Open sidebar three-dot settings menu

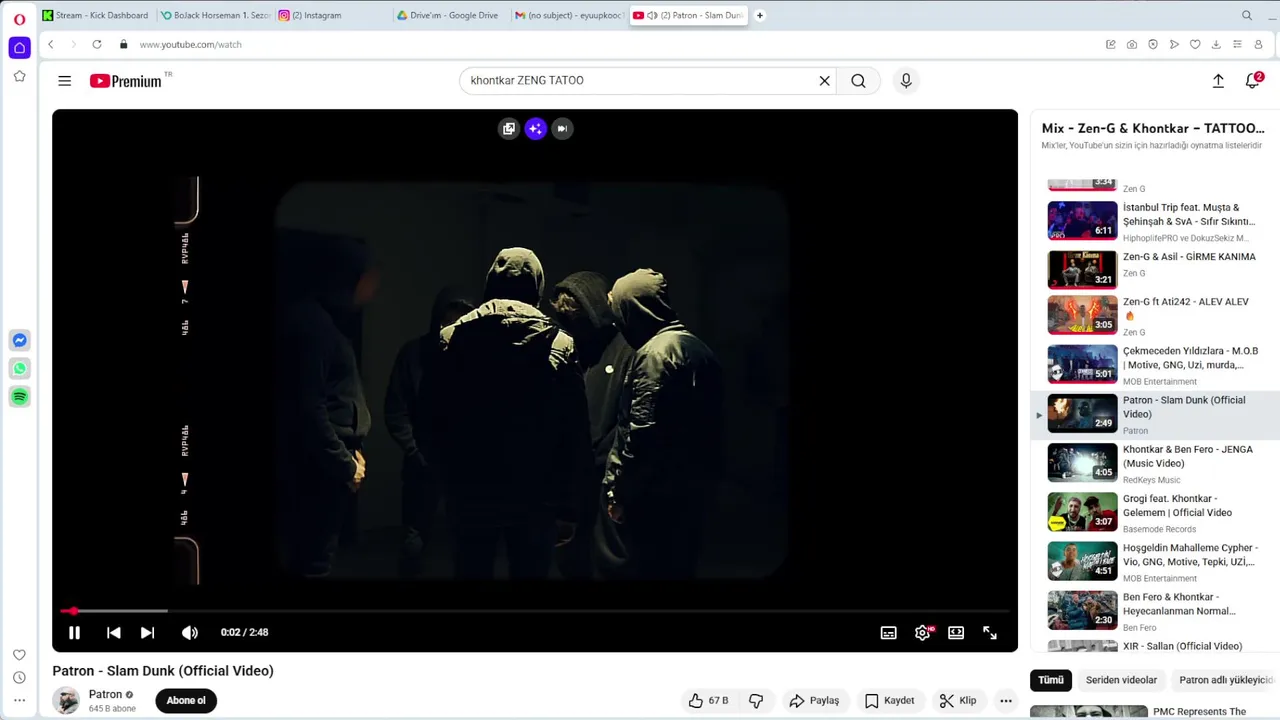(19, 701)
